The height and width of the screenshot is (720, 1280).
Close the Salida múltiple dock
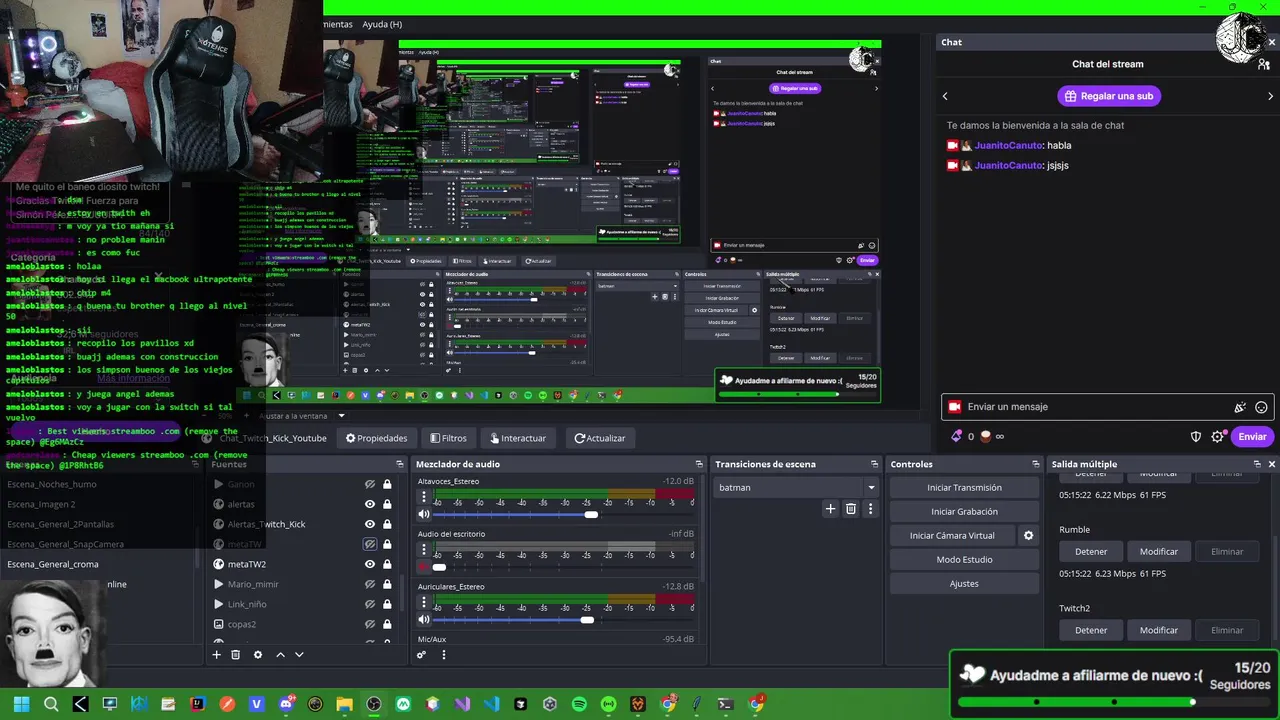pyautogui.click(x=1272, y=464)
